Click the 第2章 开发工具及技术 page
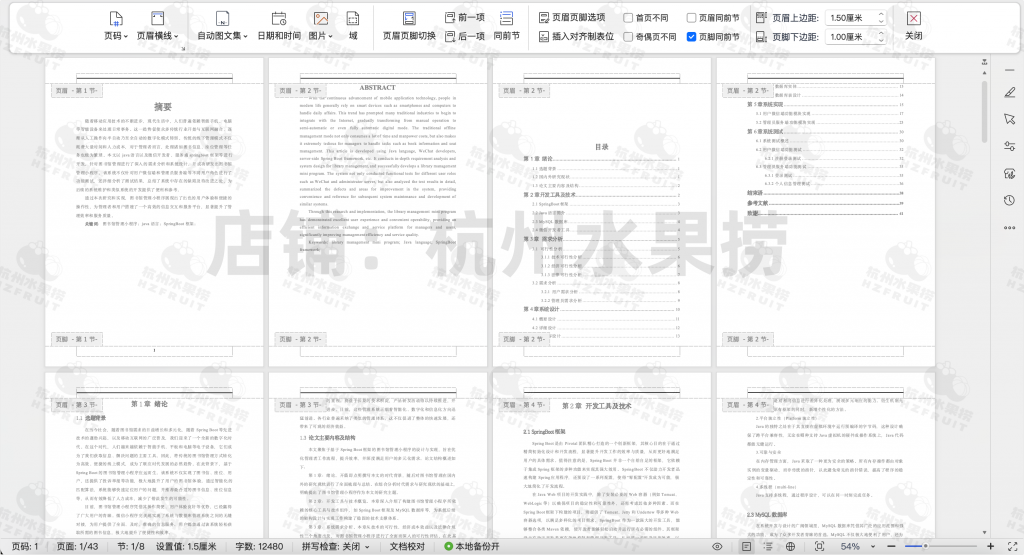 click(601, 455)
